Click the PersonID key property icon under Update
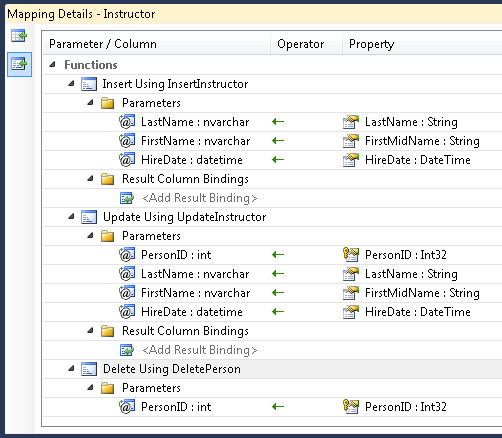 coord(351,255)
